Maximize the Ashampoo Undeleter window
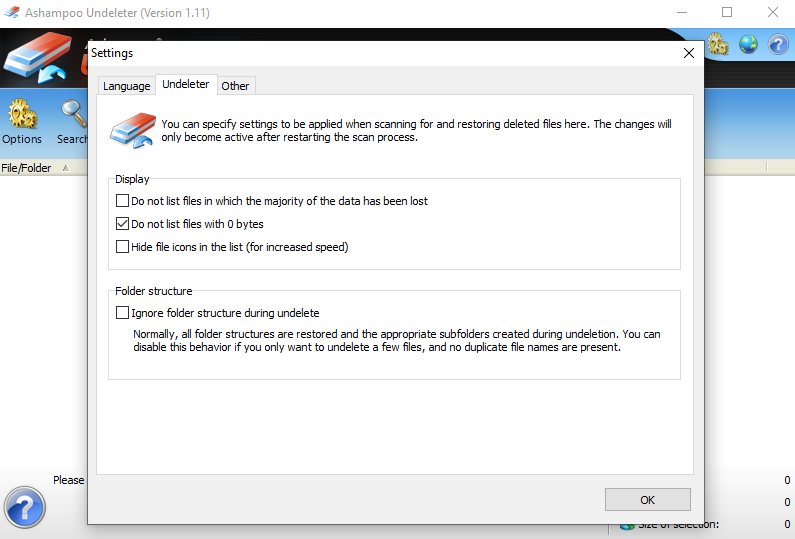This screenshot has width=795, height=539. (727, 12)
